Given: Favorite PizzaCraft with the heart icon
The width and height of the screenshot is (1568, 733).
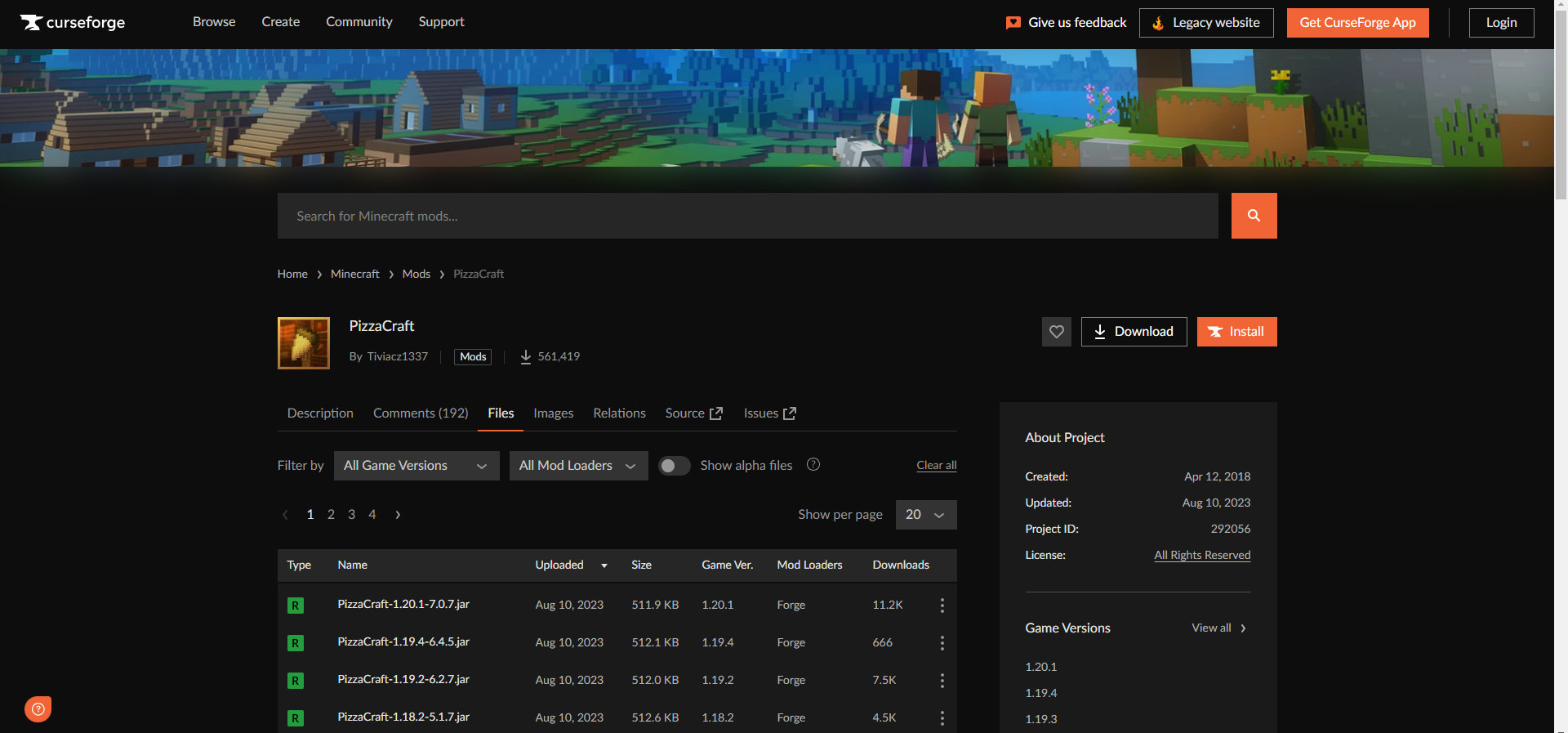Looking at the screenshot, I should pos(1056,332).
